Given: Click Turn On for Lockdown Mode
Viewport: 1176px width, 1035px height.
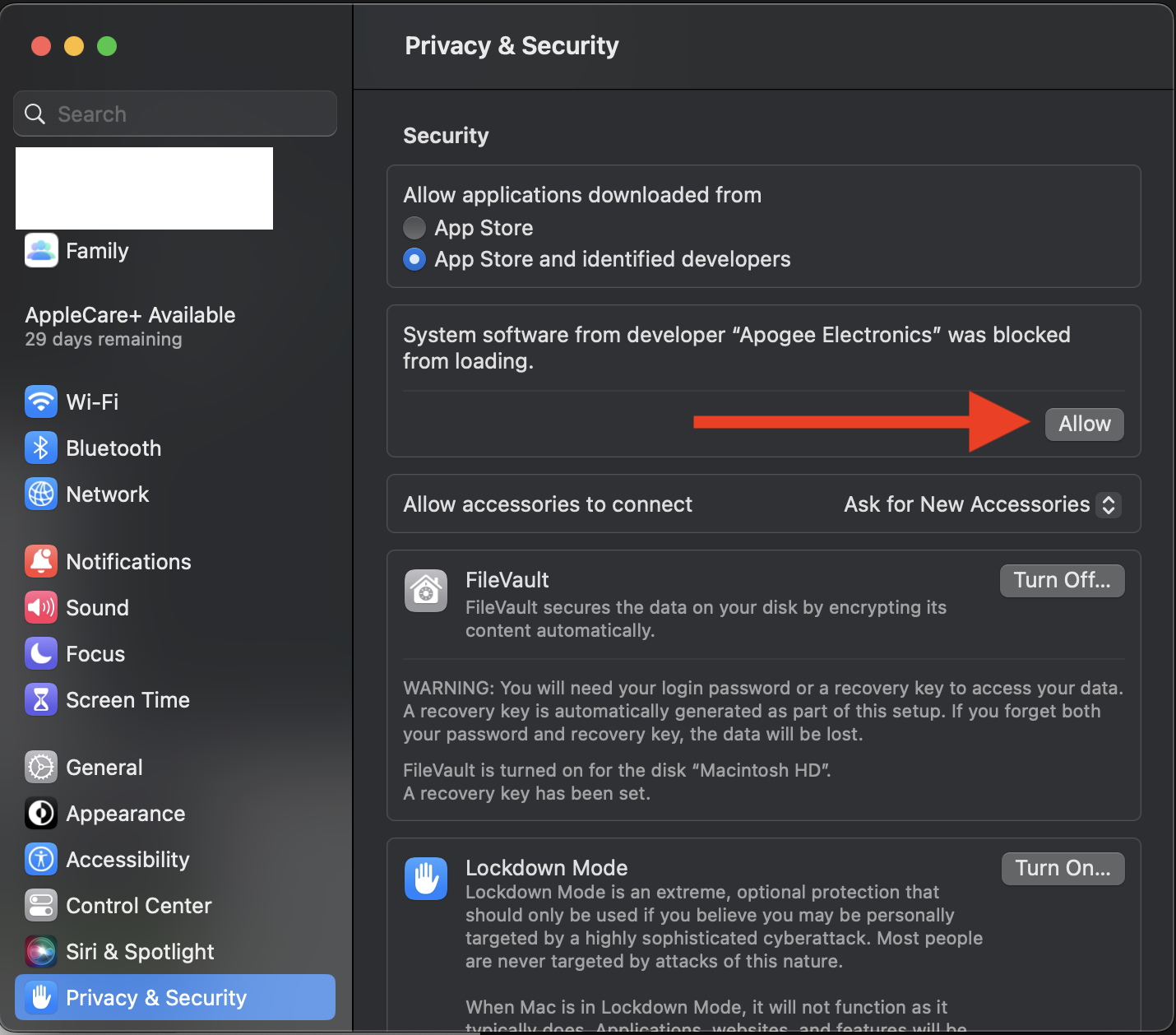Looking at the screenshot, I should point(1063,868).
